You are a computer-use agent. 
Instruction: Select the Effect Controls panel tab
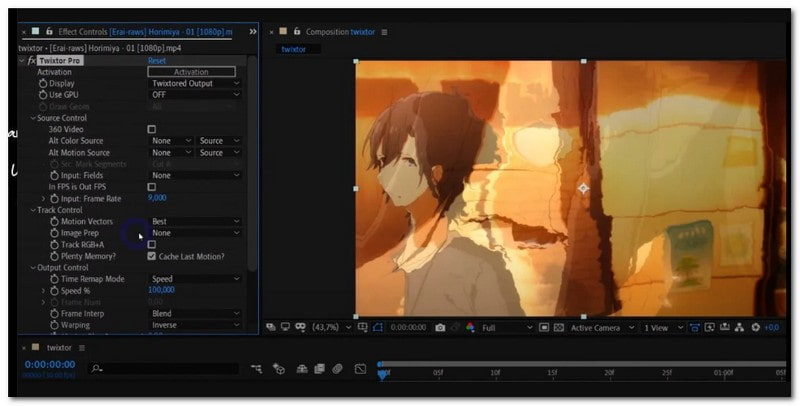point(145,32)
